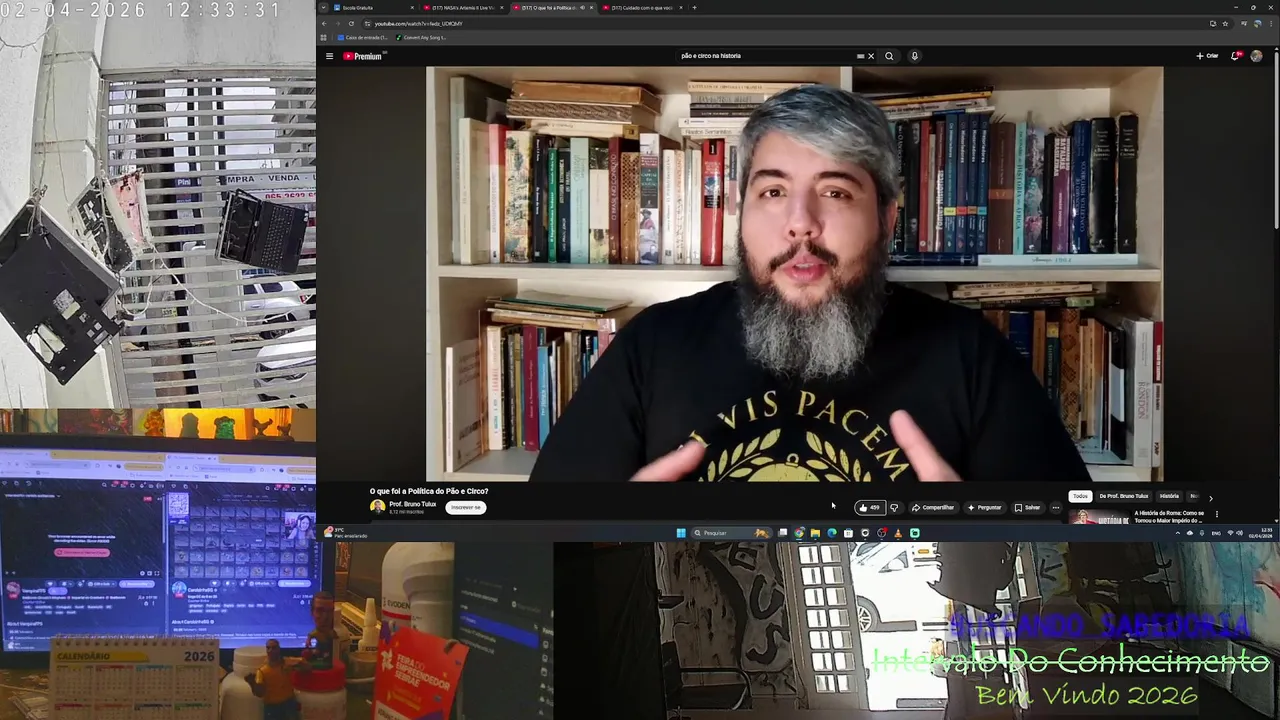Click the video title O que foi a Política
Image resolution: width=1280 pixels, height=720 pixels.
429,491
